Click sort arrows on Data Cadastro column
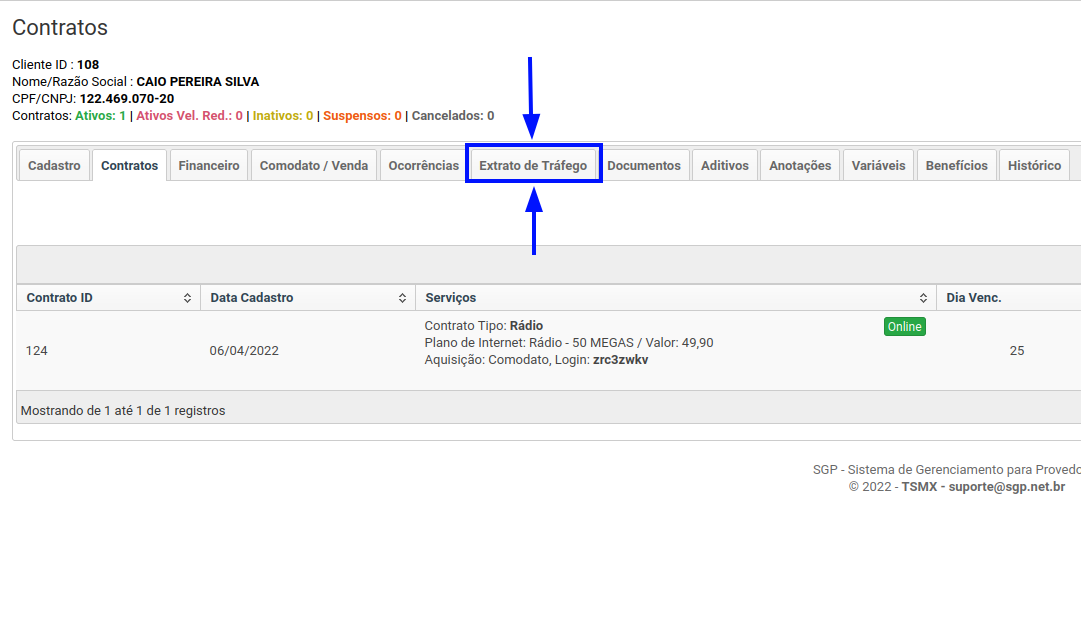This screenshot has width=1081, height=626. (x=402, y=298)
